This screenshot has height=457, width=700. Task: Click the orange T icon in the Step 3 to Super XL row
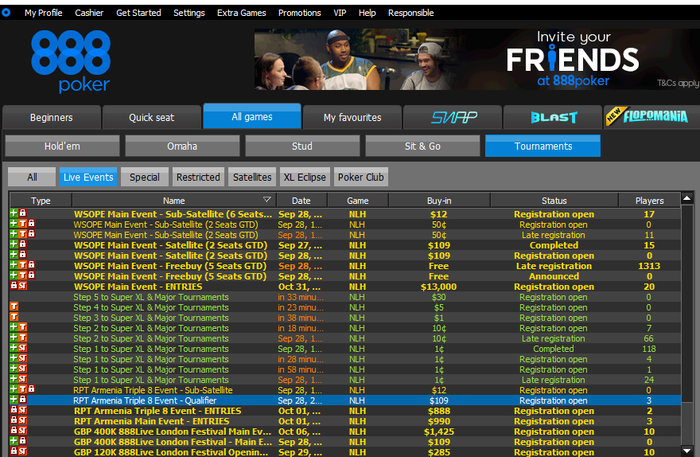click(x=14, y=316)
